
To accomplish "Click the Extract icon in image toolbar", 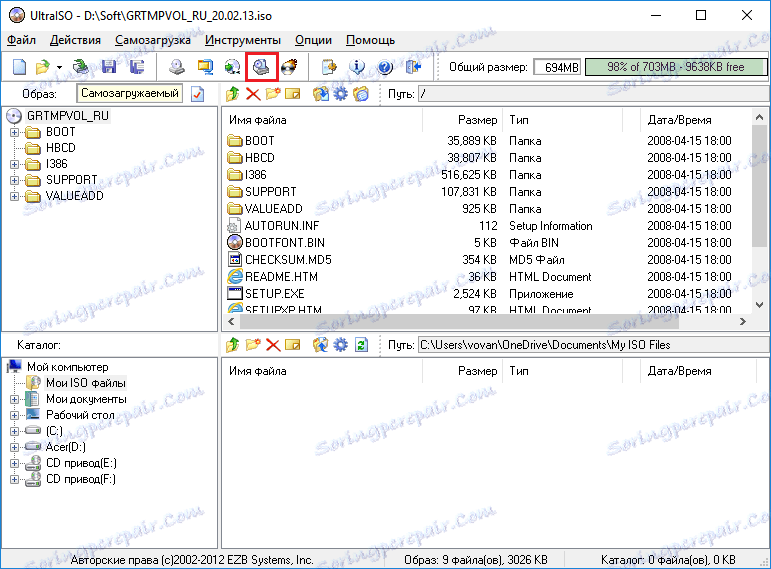I will point(321,93).
